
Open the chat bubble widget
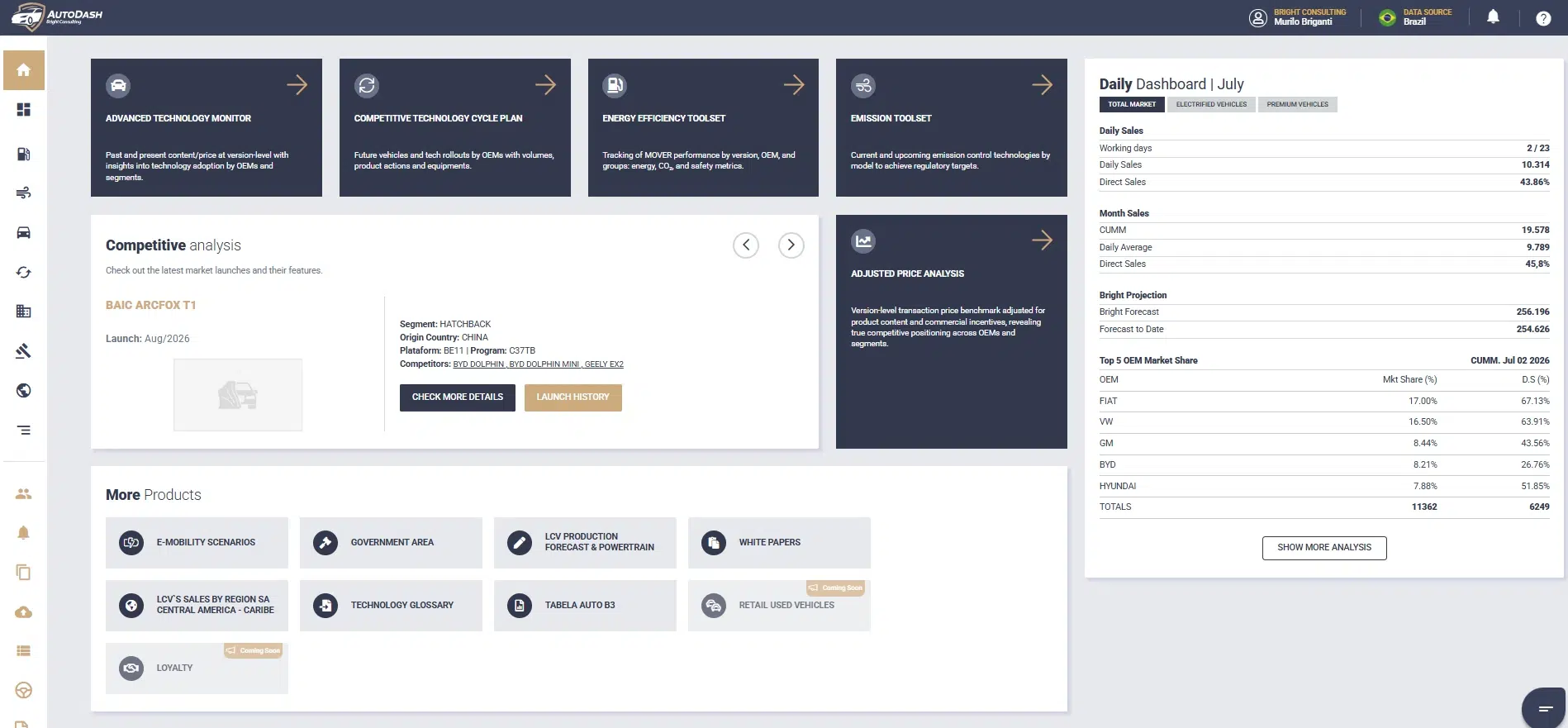pos(1544,708)
